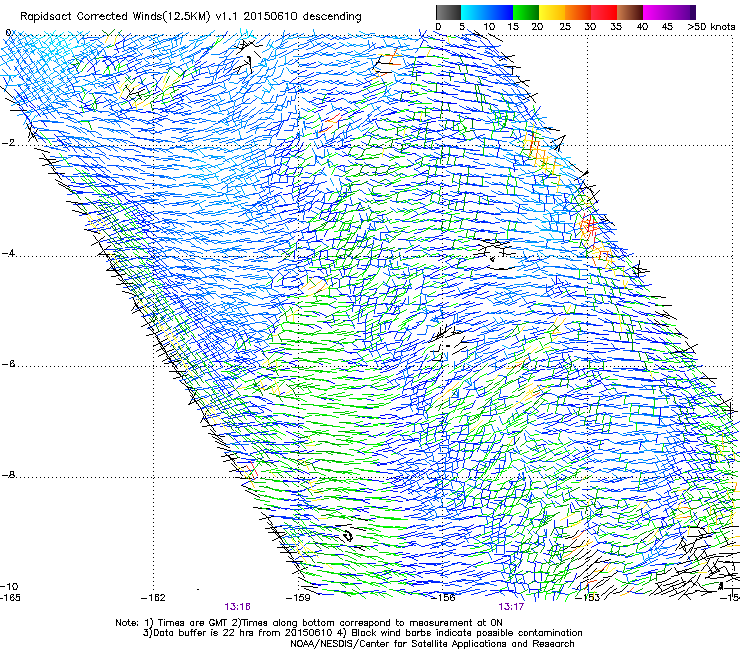Click the NOAA/NESDIS credit line

(x=432, y=644)
